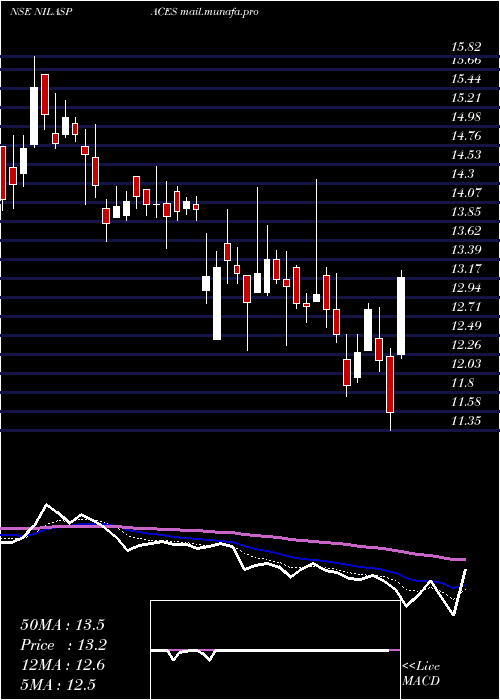Click the NSE NILASP ticker text
The width and height of the screenshot is (500, 700).
pyautogui.click(x=41, y=12)
